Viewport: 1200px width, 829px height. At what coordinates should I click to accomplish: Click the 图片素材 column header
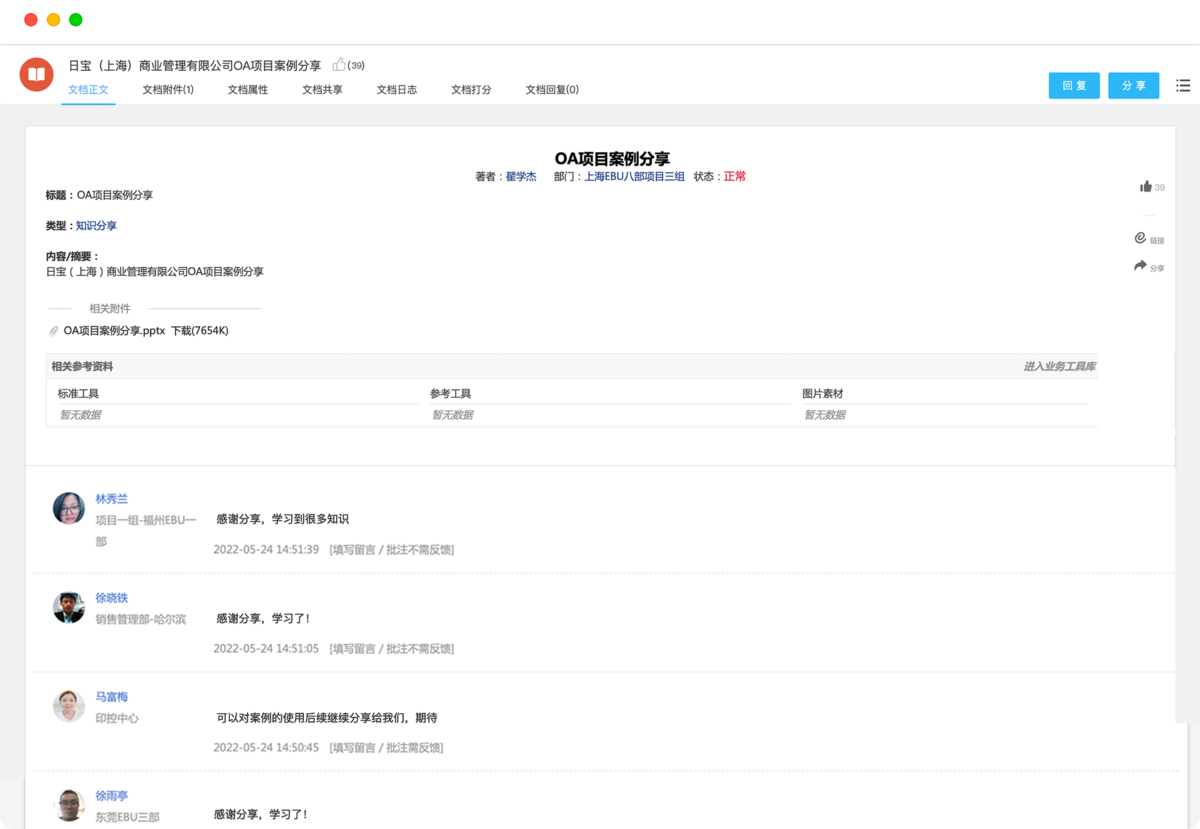point(823,394)
